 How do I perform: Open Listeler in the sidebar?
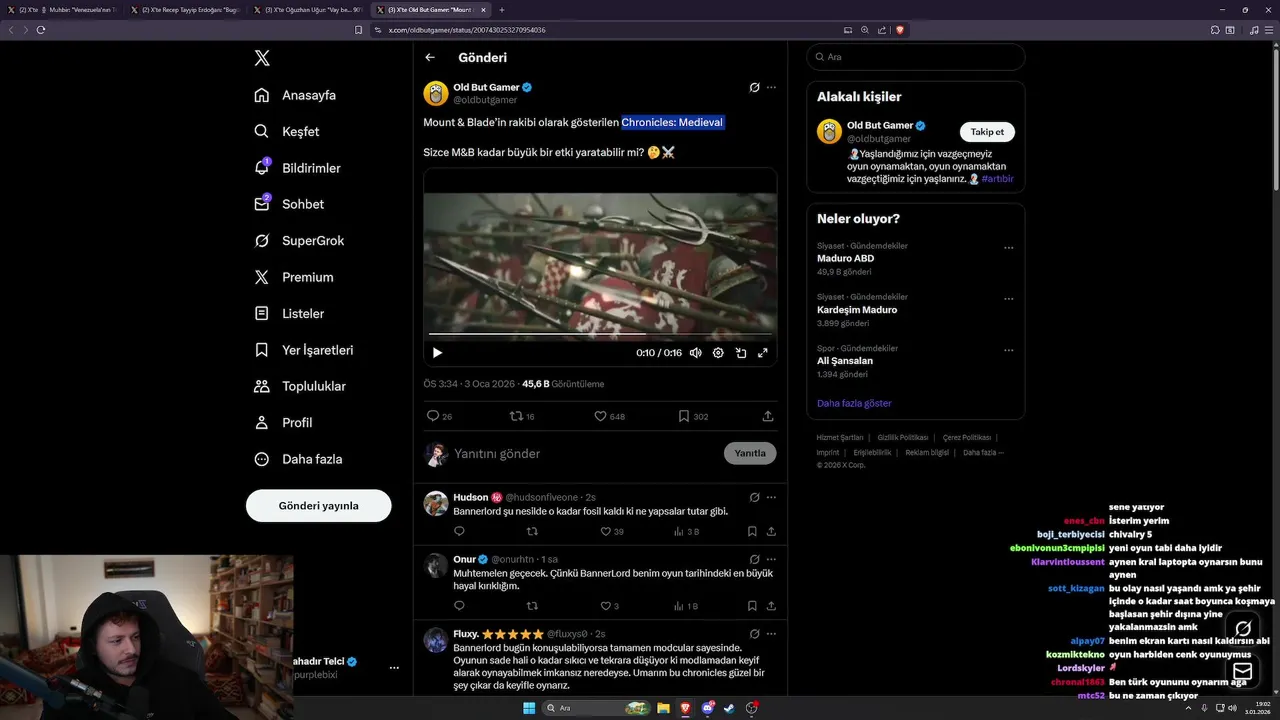coord(289,313)
